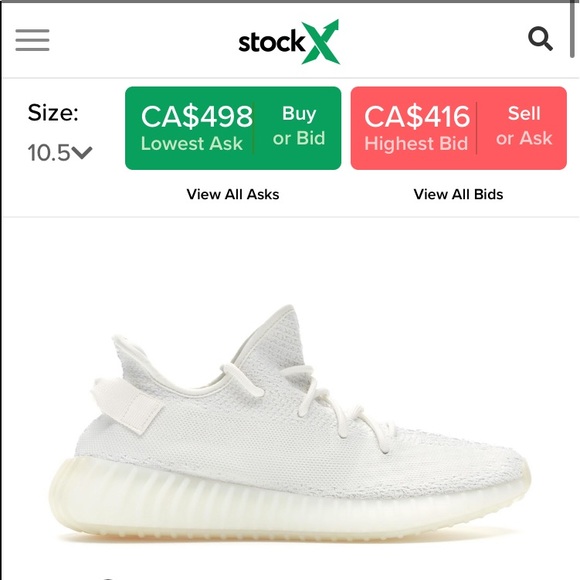Click the vertical scrollbar at top right

pos(572,29)
